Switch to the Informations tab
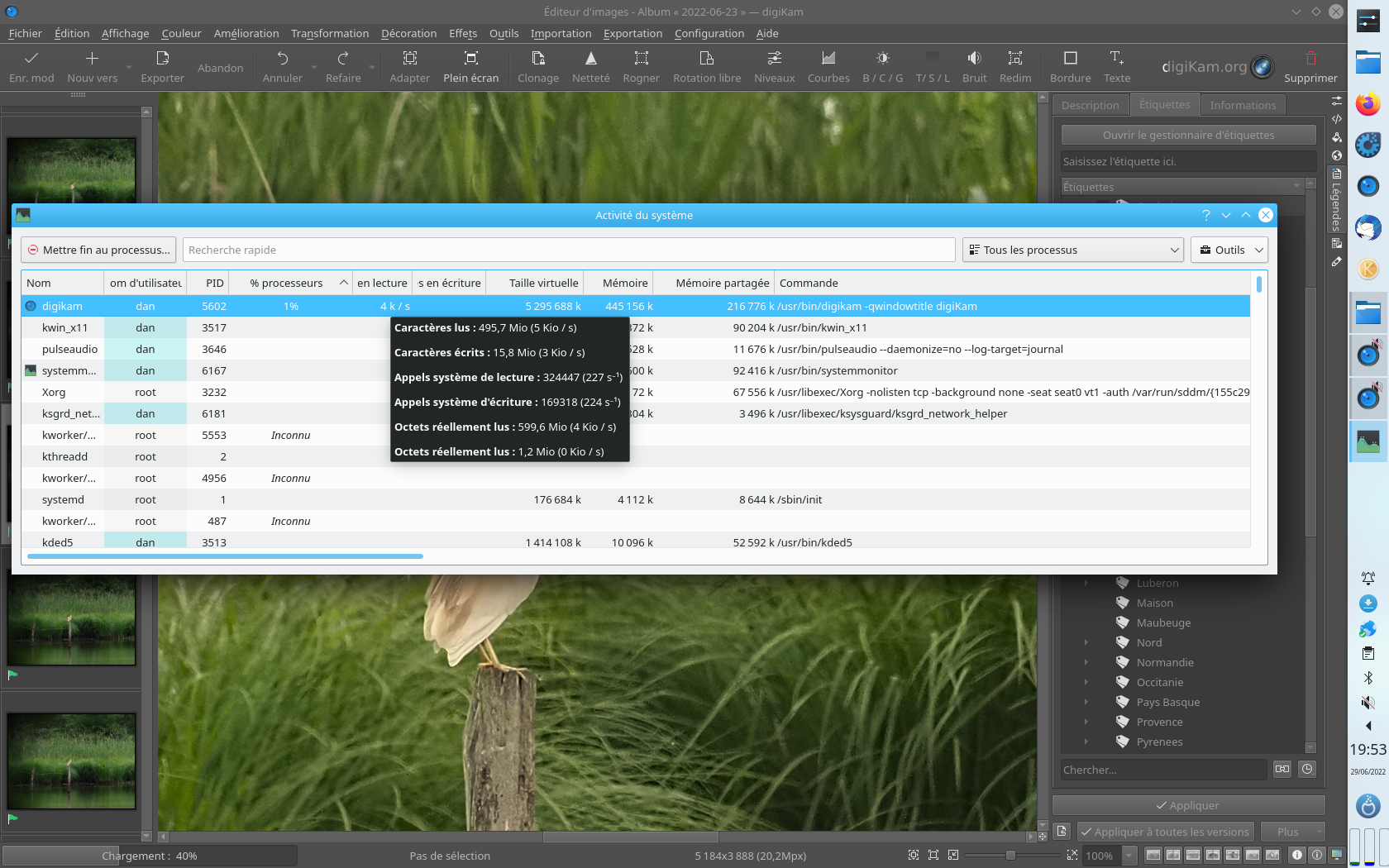The image size is (1389, 868). [1243, 105]
